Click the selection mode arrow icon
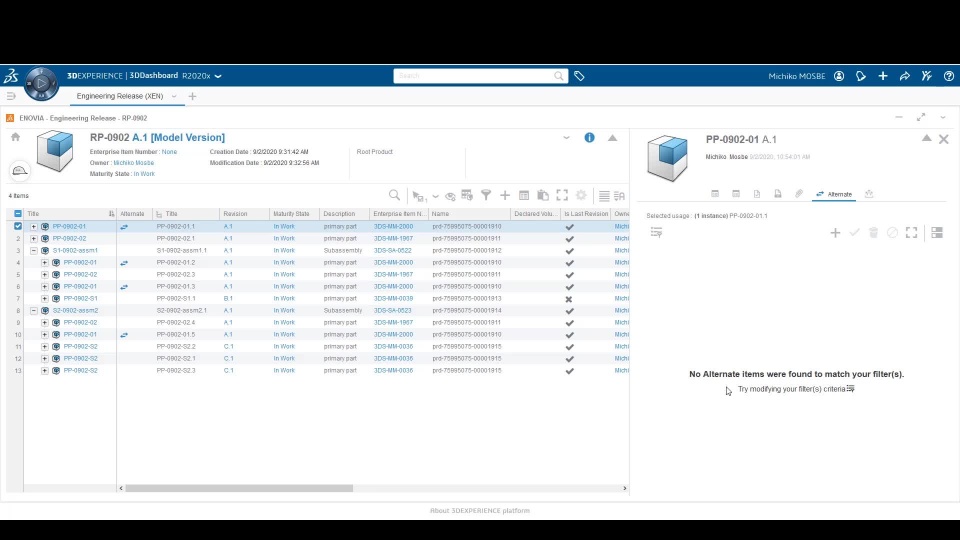This screenshot has width=960, height=540. tap(419, 196)
